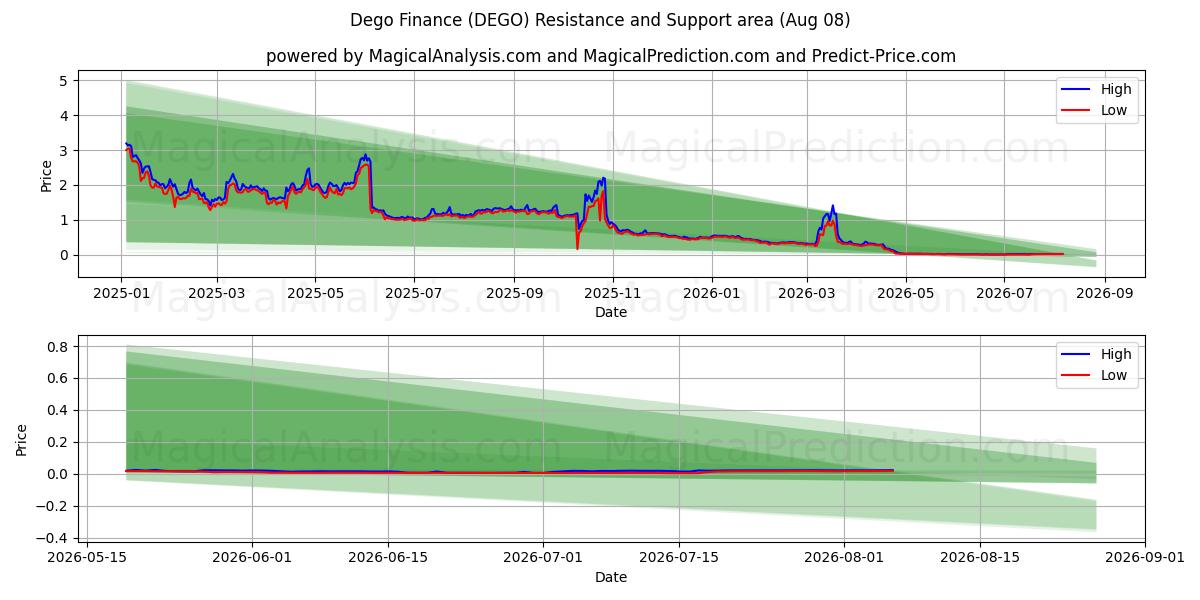Click the '2026-06-01' tick label on the bottom chart
The height and width of the screenshot is (600, 1200).
click(252, 558)
